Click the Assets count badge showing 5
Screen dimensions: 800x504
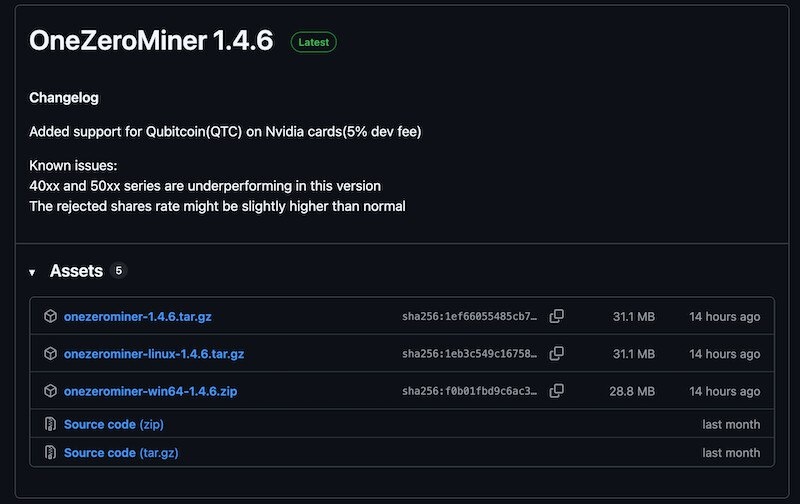coord(118,270)
